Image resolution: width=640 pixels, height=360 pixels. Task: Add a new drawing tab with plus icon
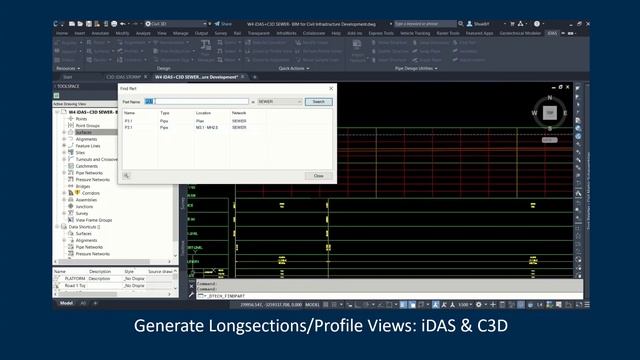pos(255,77)
